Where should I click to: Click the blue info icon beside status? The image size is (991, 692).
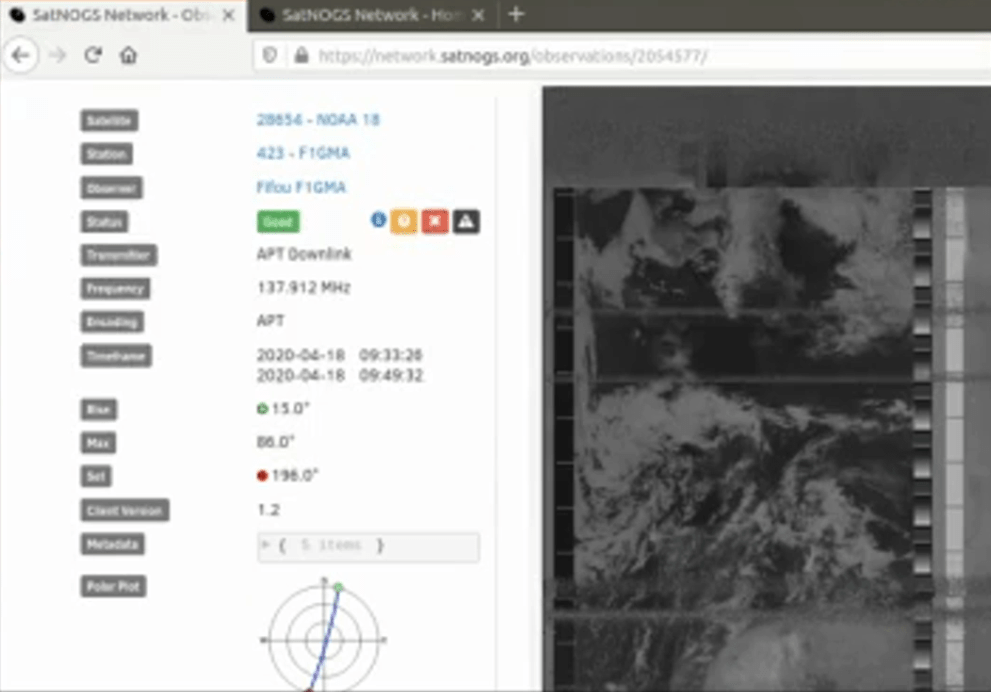378,220
